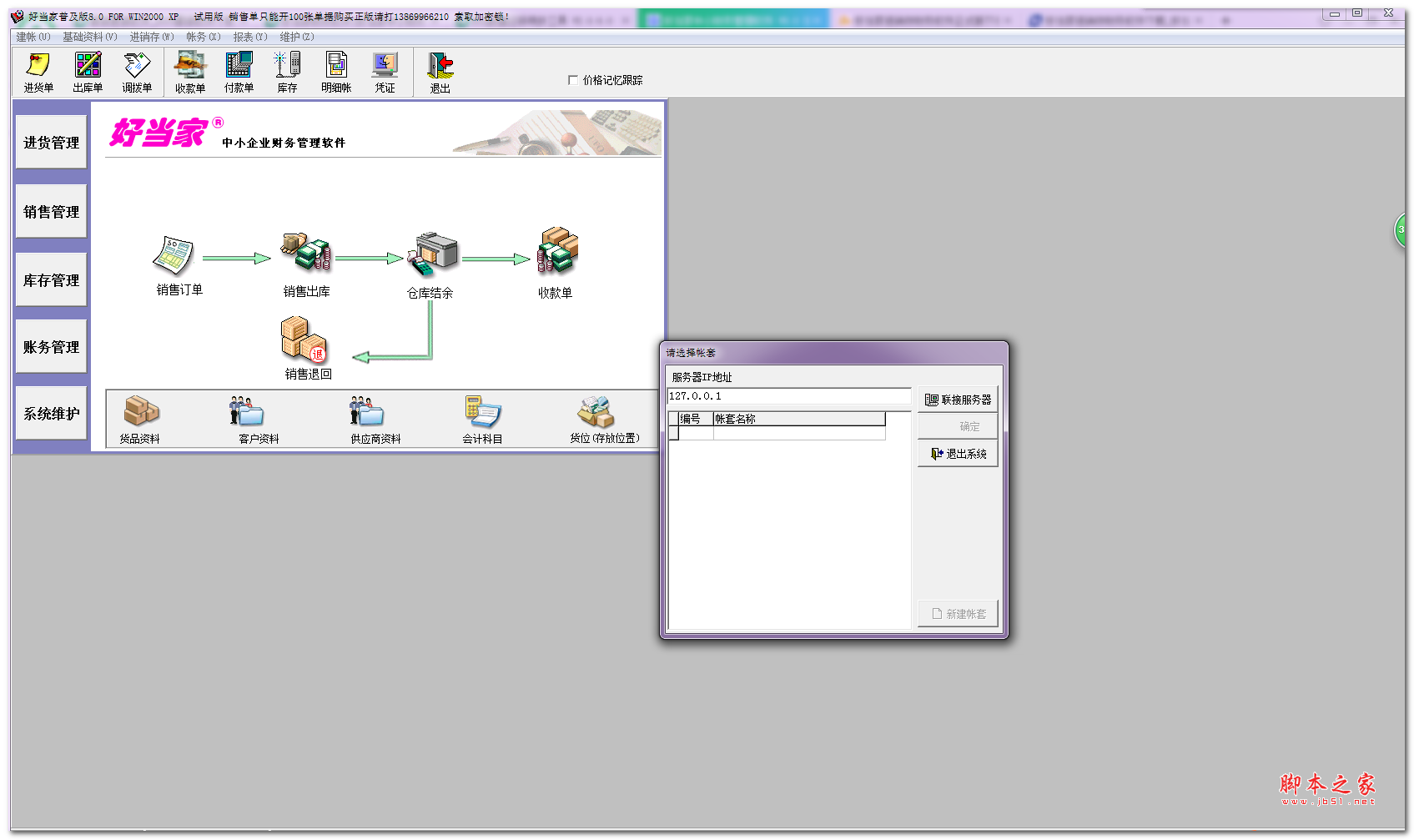Click the 退出 toolbar icon

tap(440, 72)
